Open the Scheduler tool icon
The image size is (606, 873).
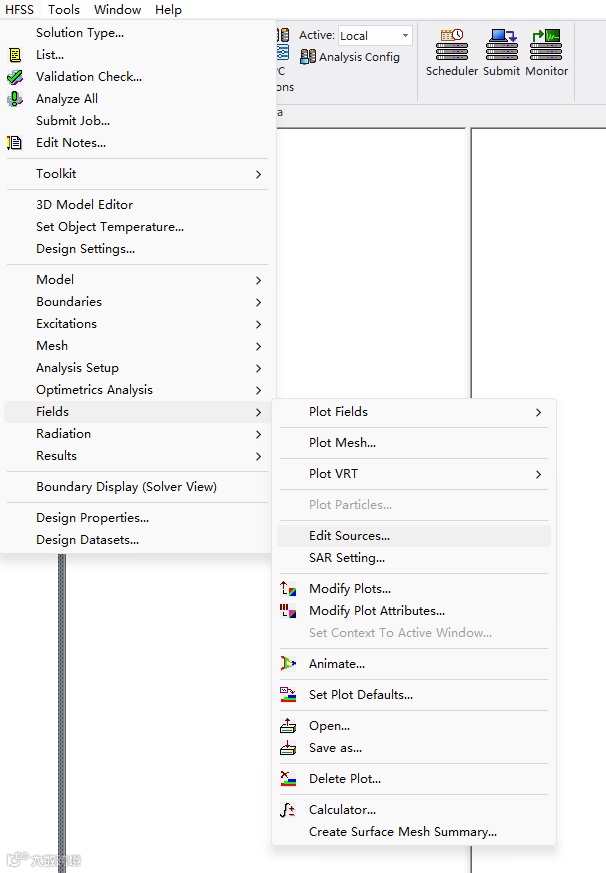click(452, 45)
